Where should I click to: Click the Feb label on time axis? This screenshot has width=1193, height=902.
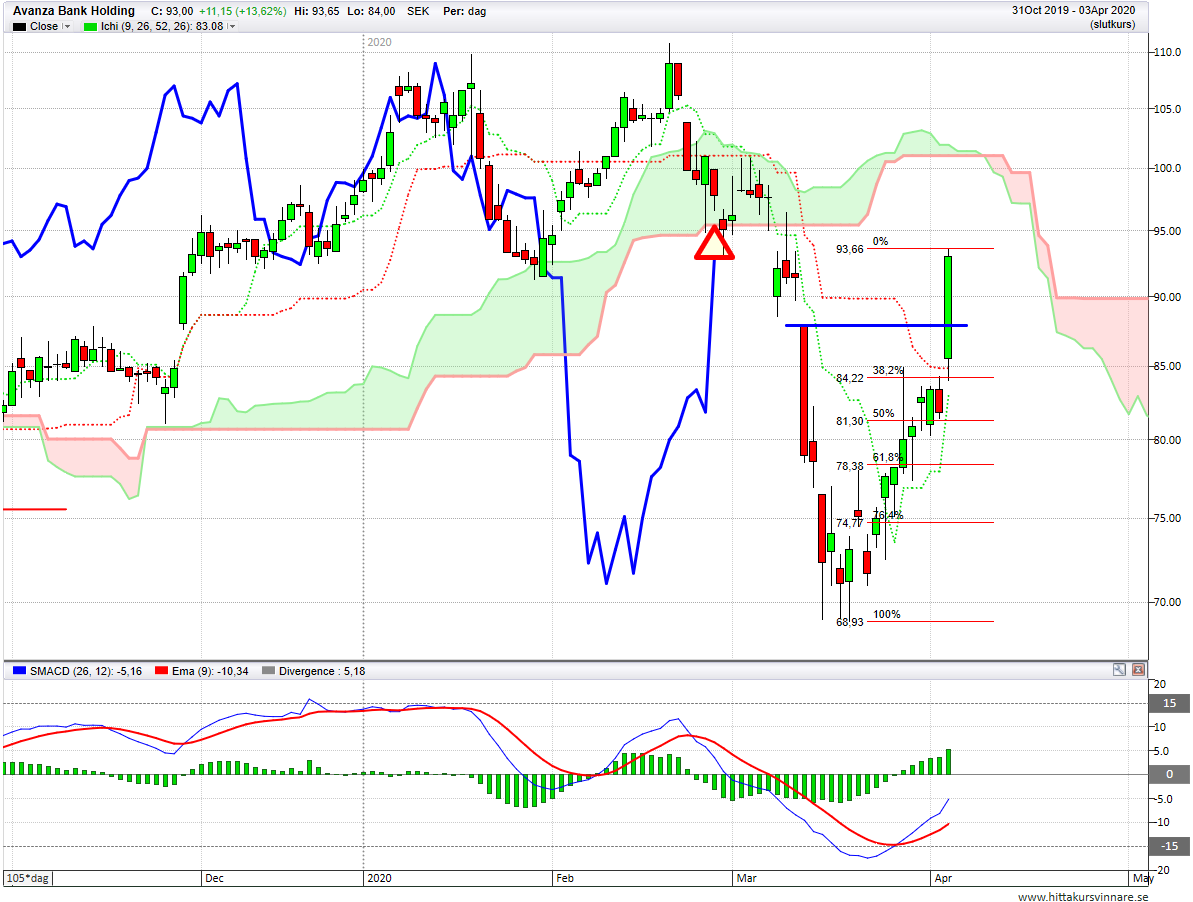click(x=565, y=878)
